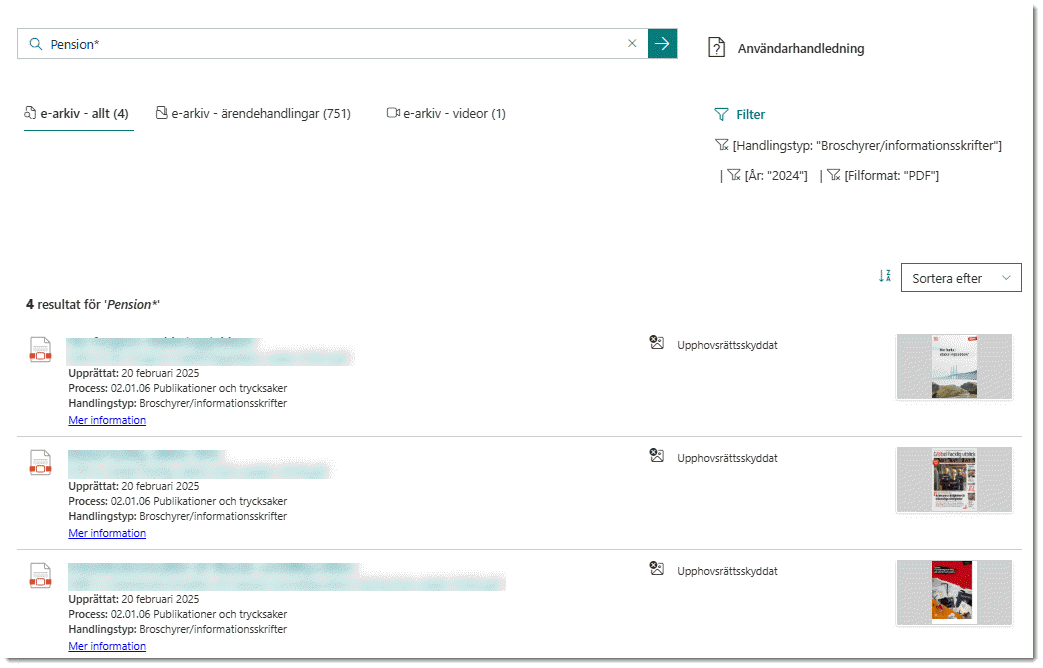This screenshot has height=668, width=1043.
Task: Clear the Pension* search text
Action: coord(632,43)
